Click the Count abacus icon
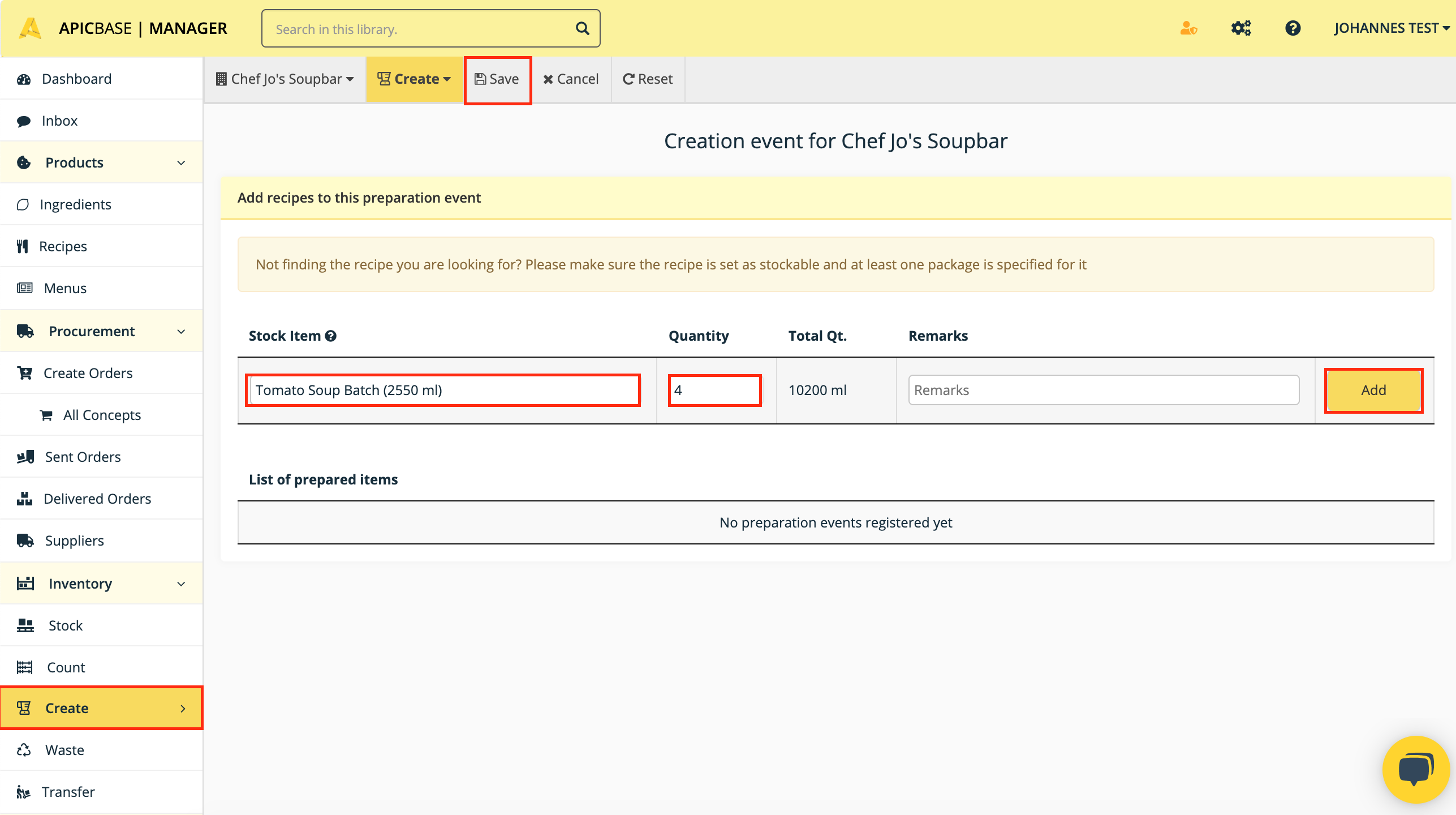 tap(25, 668)
